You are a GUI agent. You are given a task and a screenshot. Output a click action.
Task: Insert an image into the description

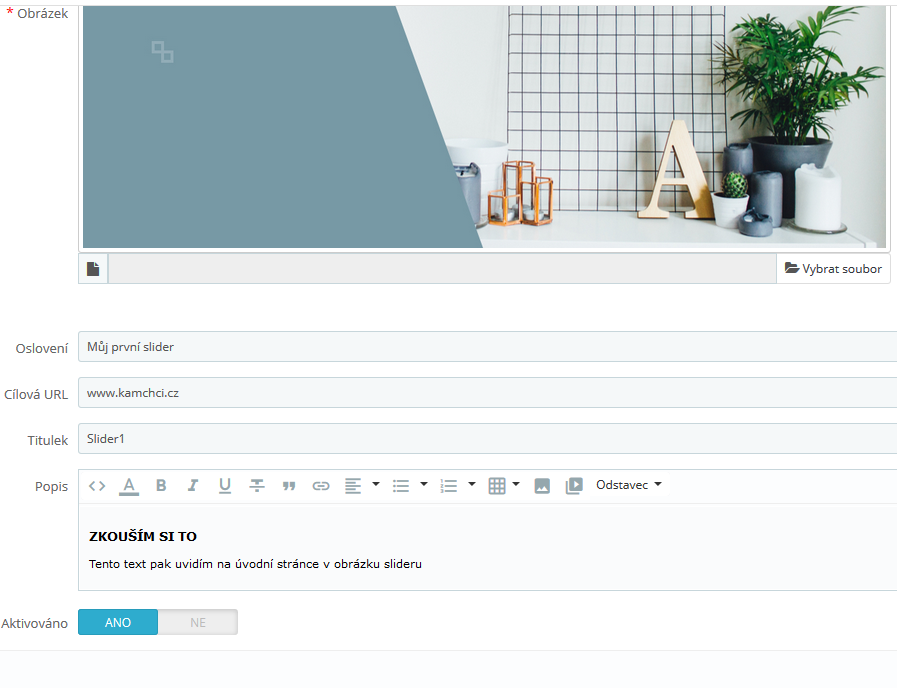coord(542,486)
